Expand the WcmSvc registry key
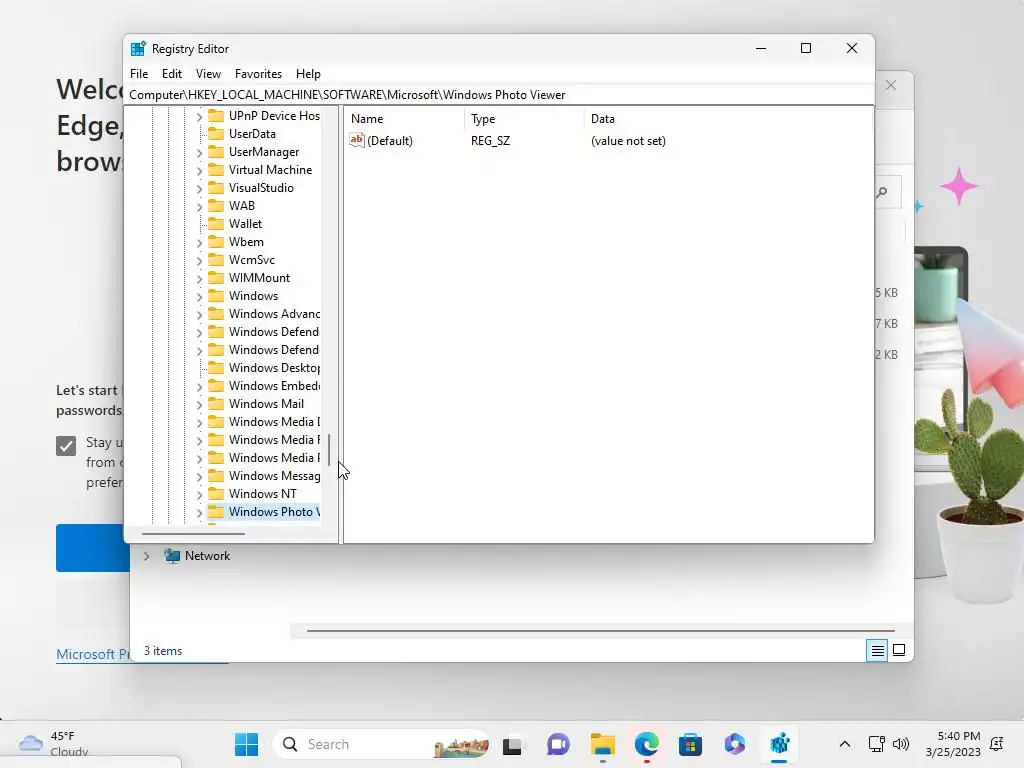 199,260
